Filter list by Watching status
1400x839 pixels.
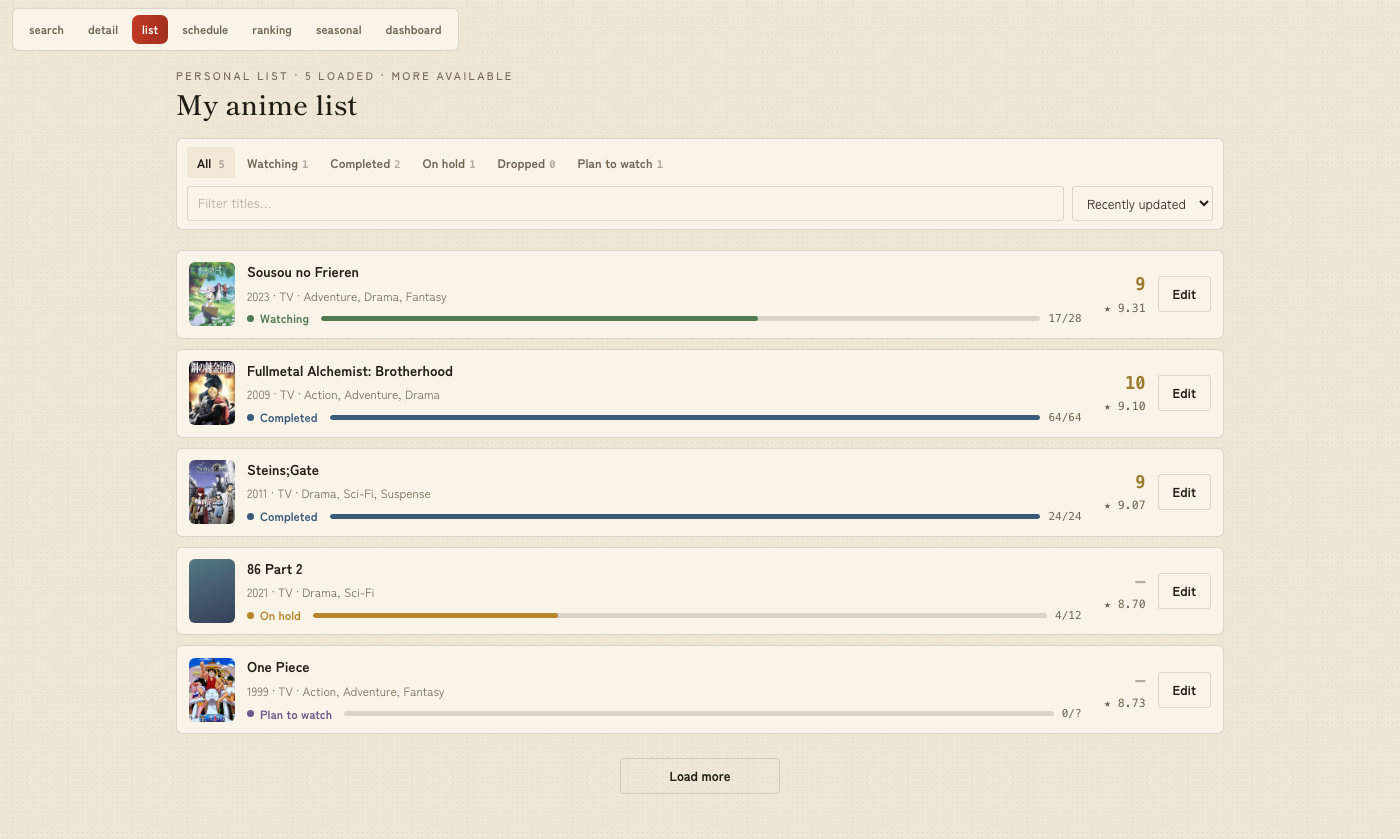click(x=277, y=164)
